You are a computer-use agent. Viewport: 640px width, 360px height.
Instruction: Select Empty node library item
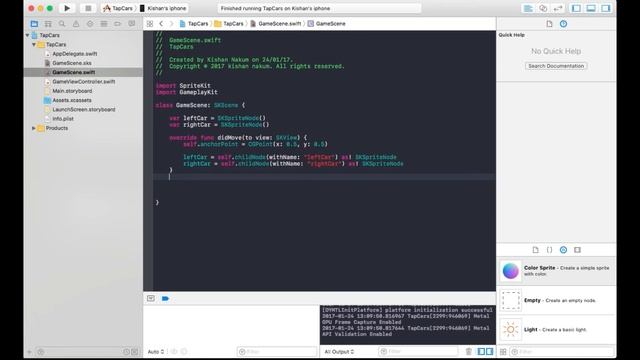[x=556, y=300]
